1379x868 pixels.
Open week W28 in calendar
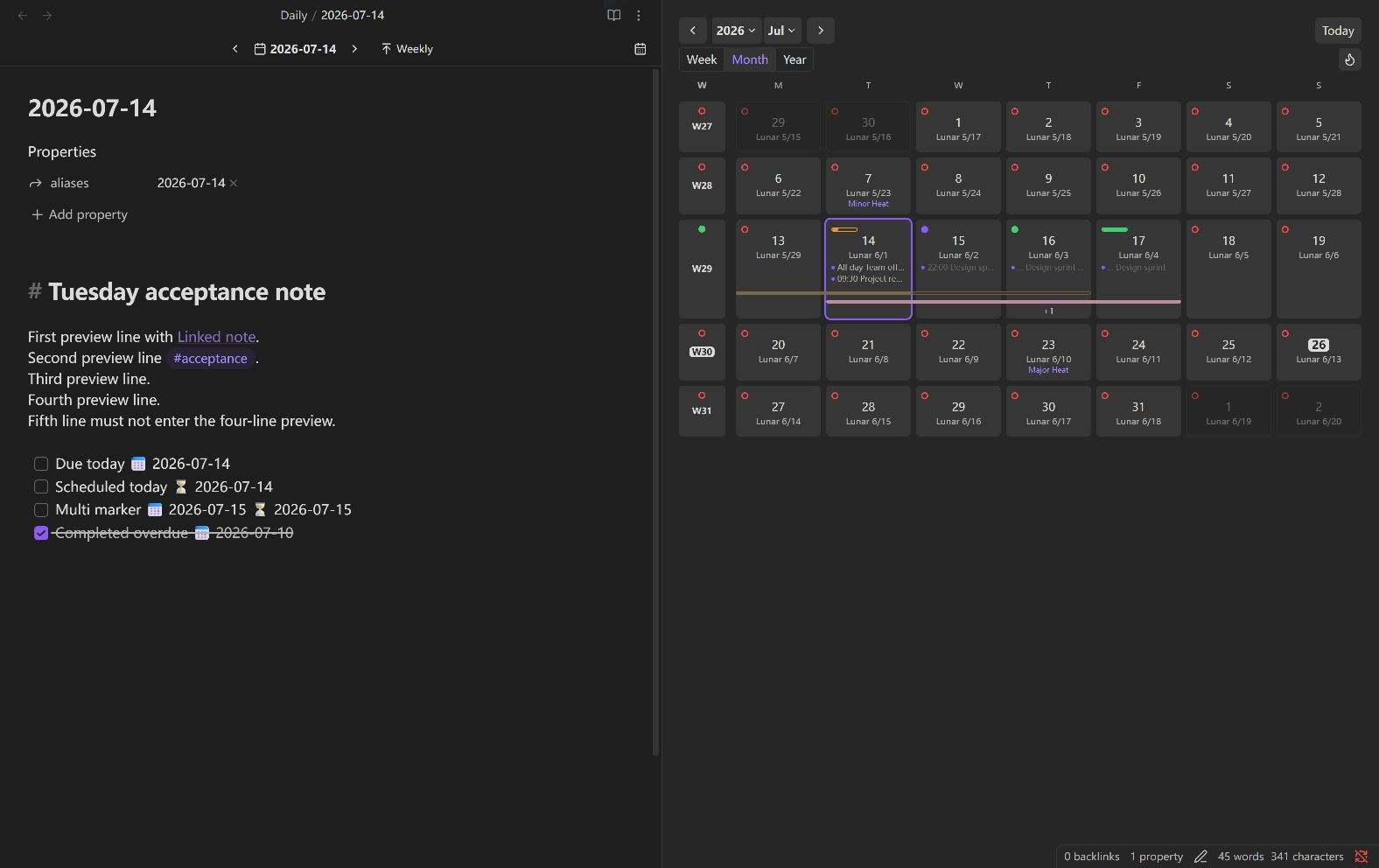tap(702, 185)
